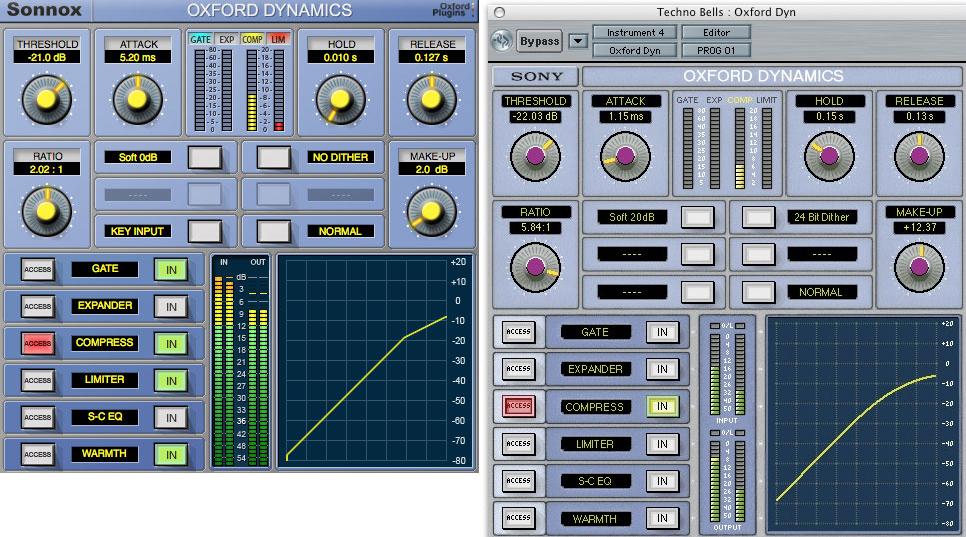
Task: Toggle LIMITER IN button in Sony window
Action: pyautogui.click(x=662, y=444)
